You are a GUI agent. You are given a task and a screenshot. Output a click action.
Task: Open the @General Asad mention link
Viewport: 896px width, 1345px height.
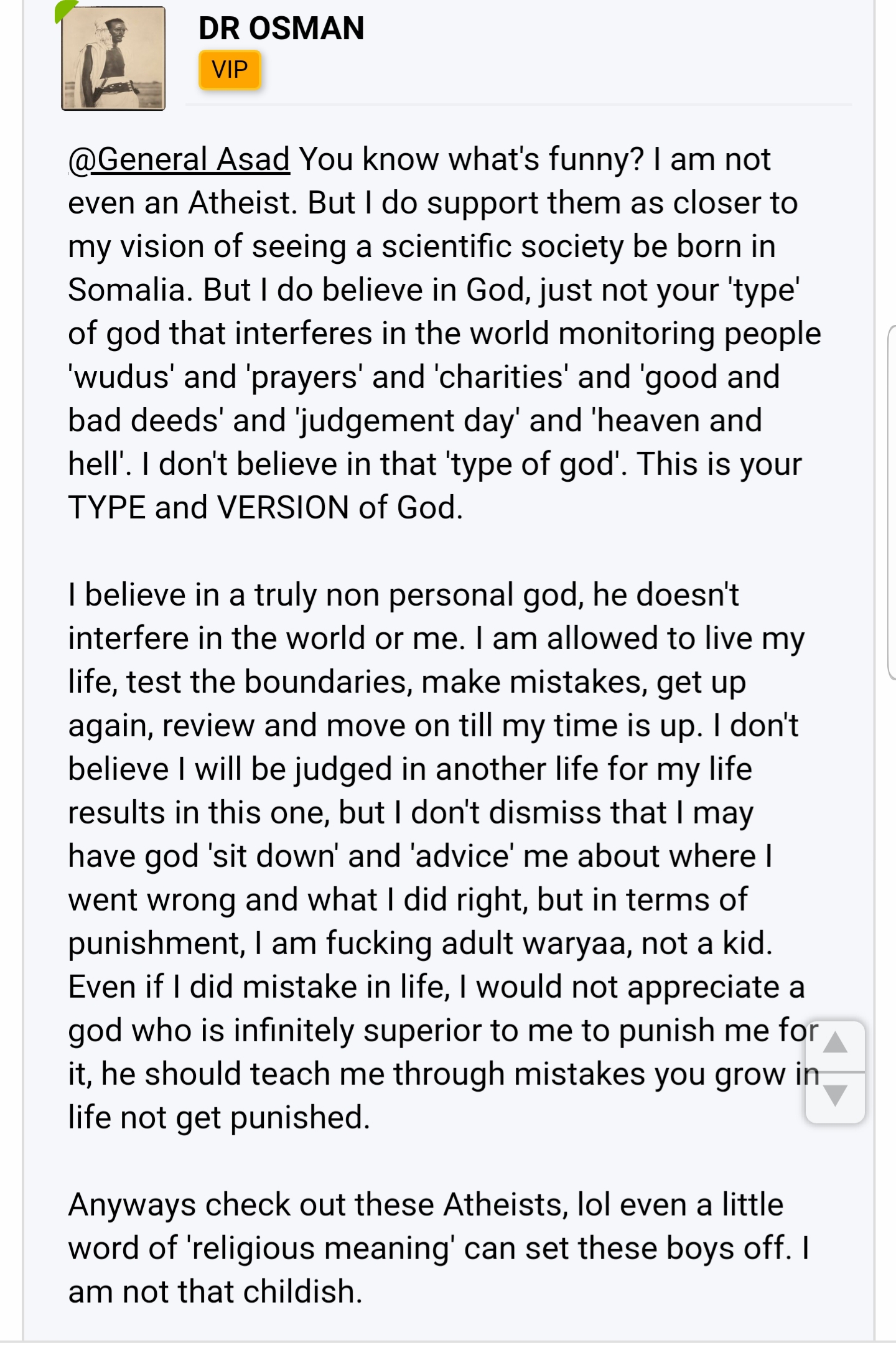[x=179, y=159]
